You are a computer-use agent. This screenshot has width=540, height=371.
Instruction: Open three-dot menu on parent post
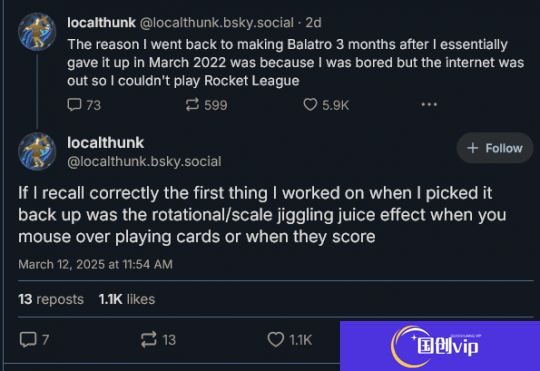(x=429, y=104)
